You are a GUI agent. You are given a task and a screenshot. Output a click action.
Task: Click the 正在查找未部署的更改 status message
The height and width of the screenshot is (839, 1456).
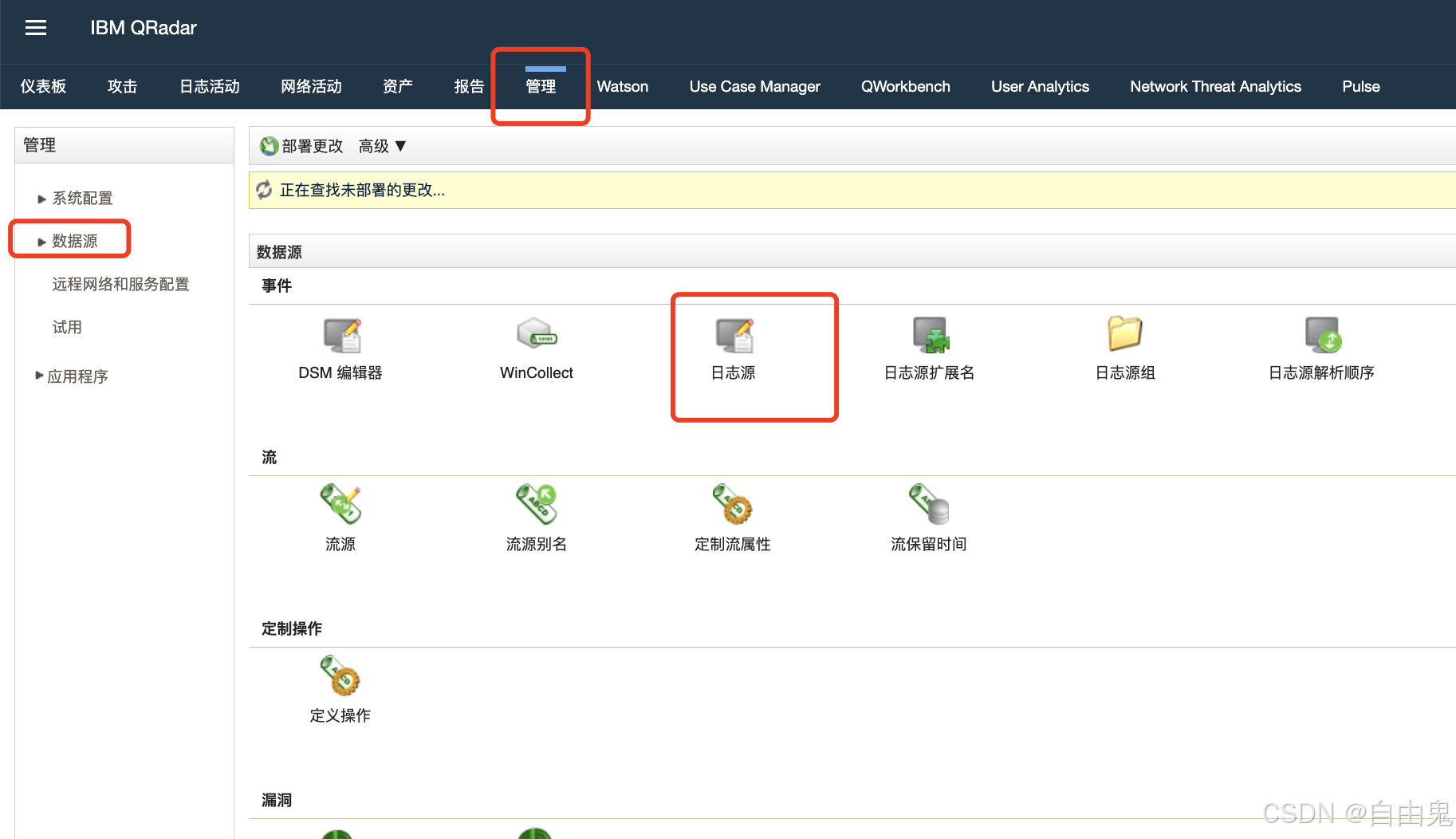click(362, 190)
